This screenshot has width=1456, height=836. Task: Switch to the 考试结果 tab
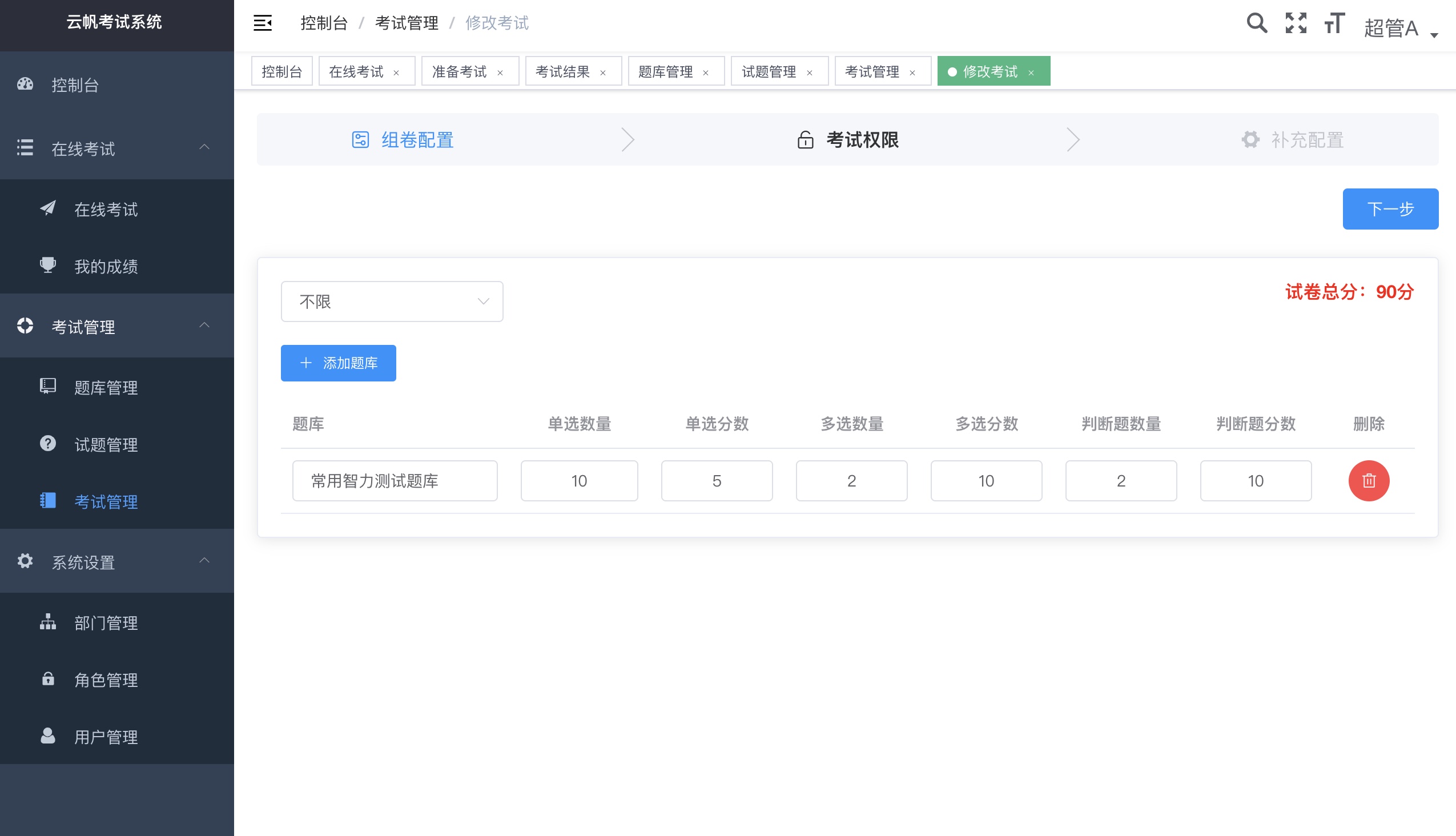(562, 71)
